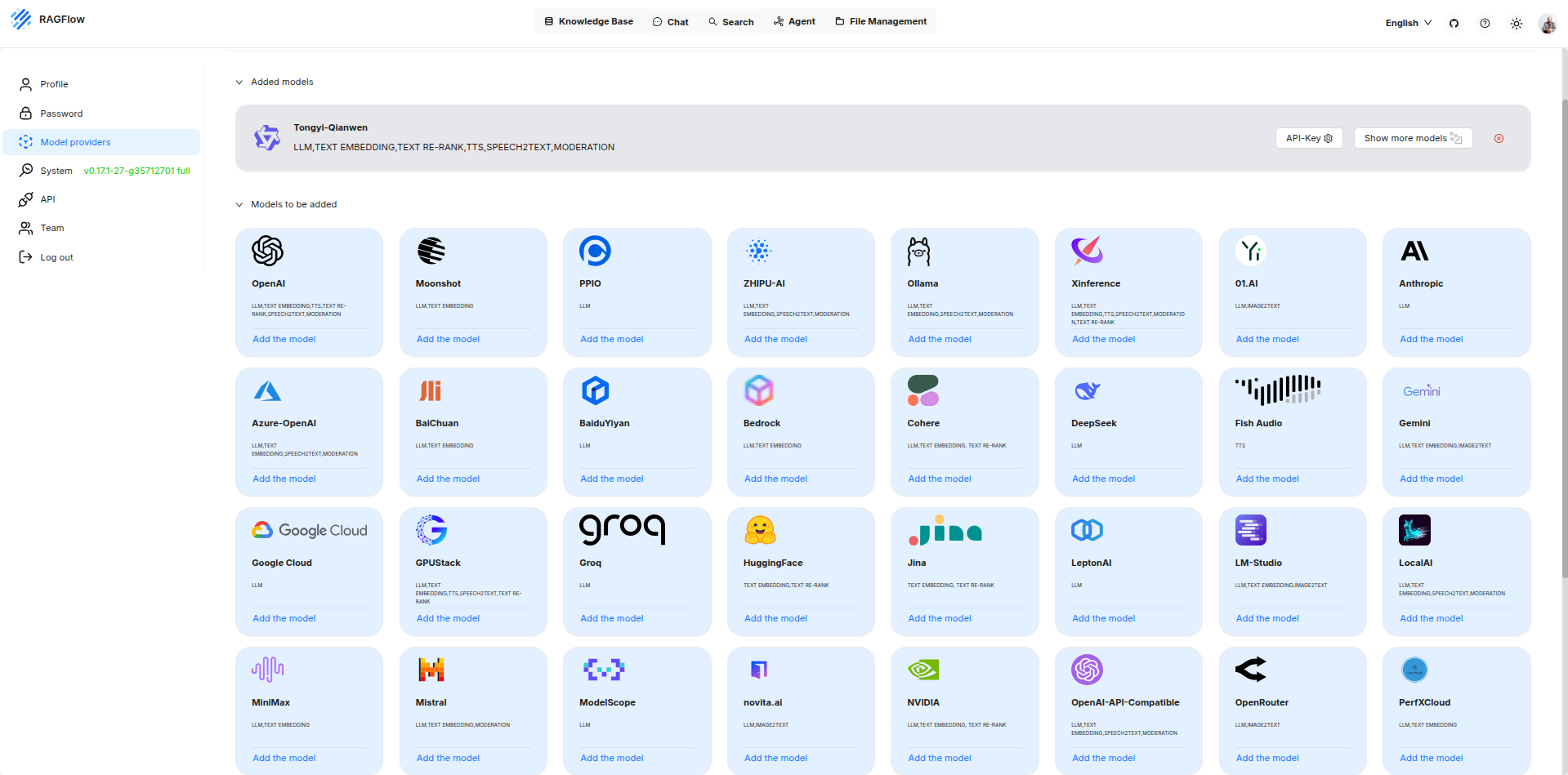Add the model for OpenAI
This screenshot has height=775, width=1568.
(284, 339)
